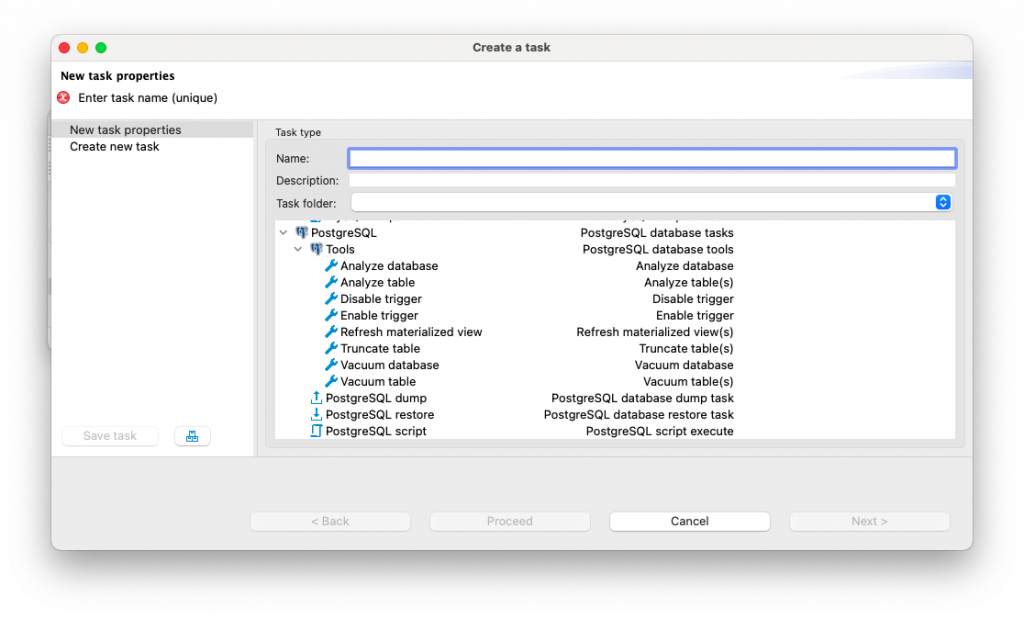The width and height of the screenshot is (1024, 618).
Task: Click 'Analyze table(s)' description text
Action: tap(688, 282)
